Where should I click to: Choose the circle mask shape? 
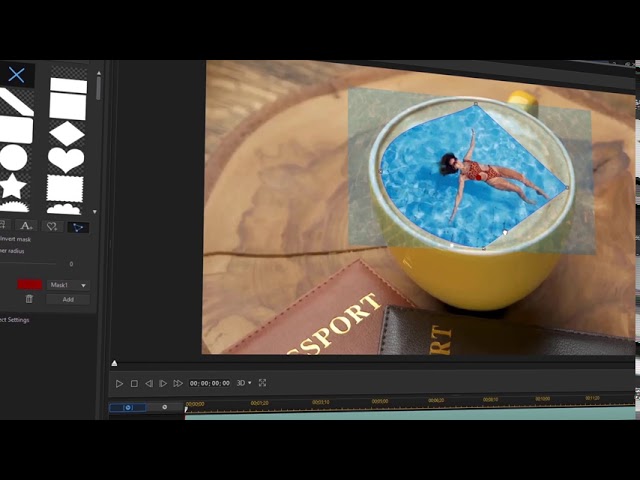(x=13, y=158)
